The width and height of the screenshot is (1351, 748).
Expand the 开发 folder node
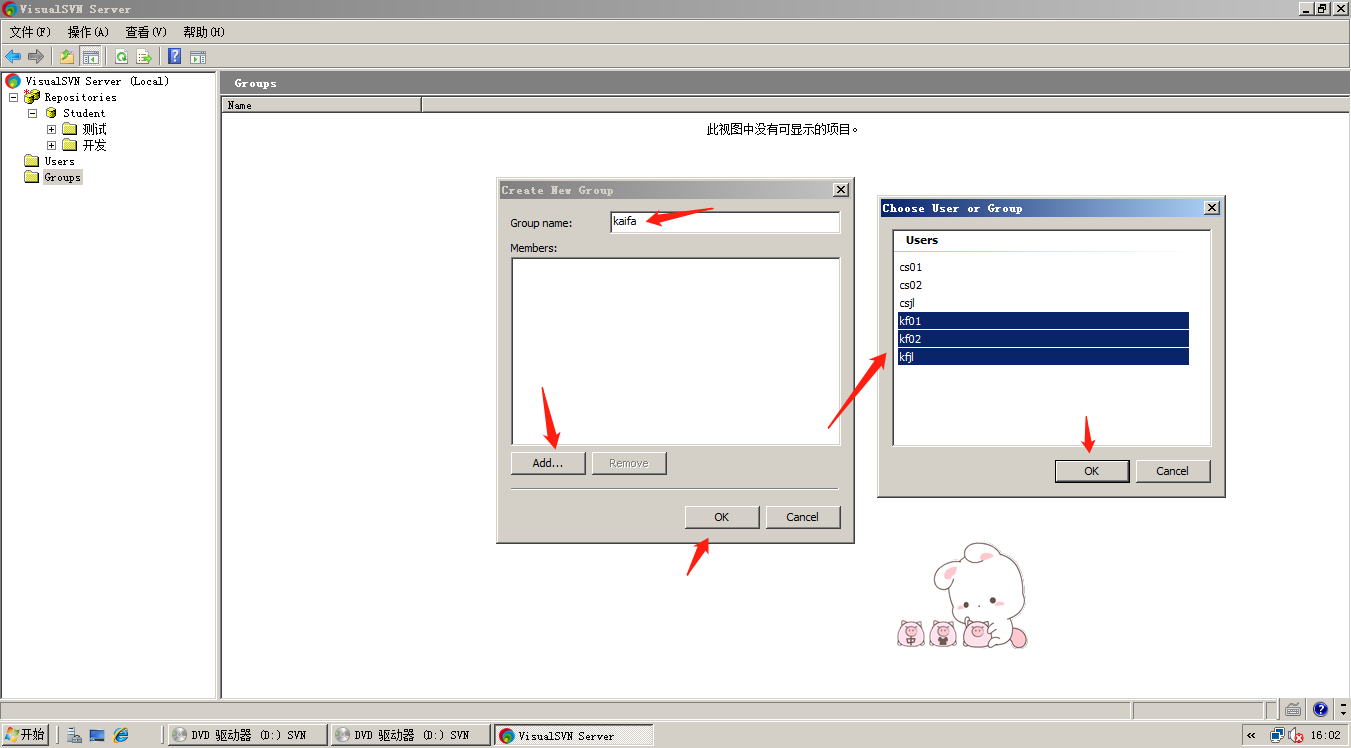tap(51, 145)
